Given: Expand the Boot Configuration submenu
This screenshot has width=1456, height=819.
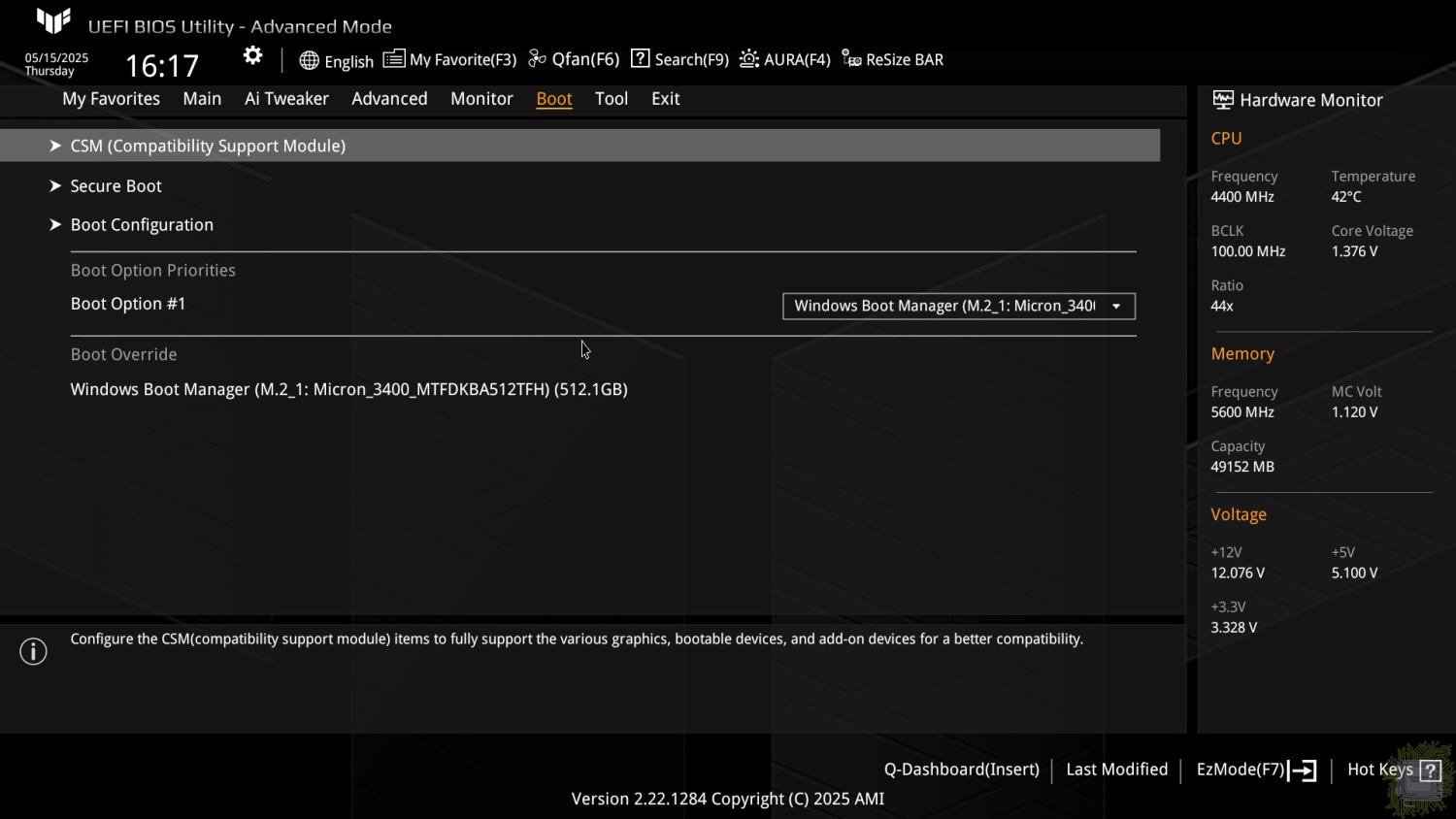Looking at the screenshot, I should tap(142, 225).
